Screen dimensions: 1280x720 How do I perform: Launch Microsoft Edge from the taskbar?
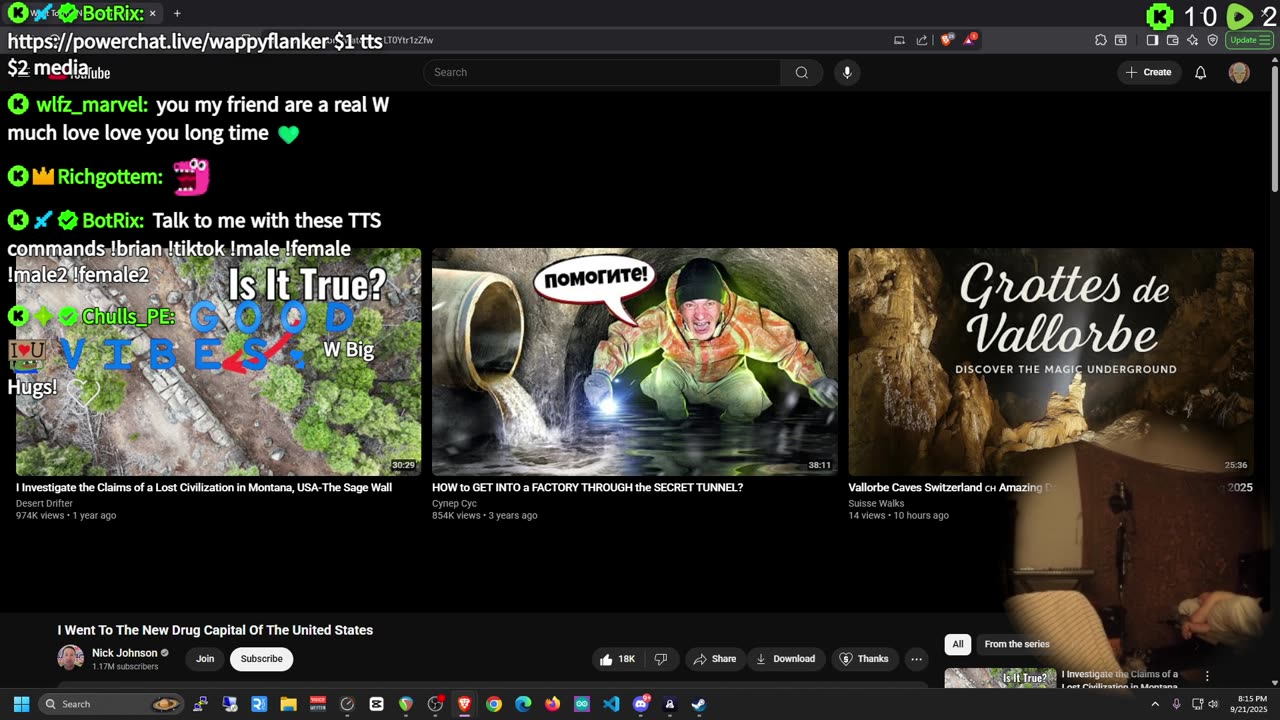tap(523, 704)
